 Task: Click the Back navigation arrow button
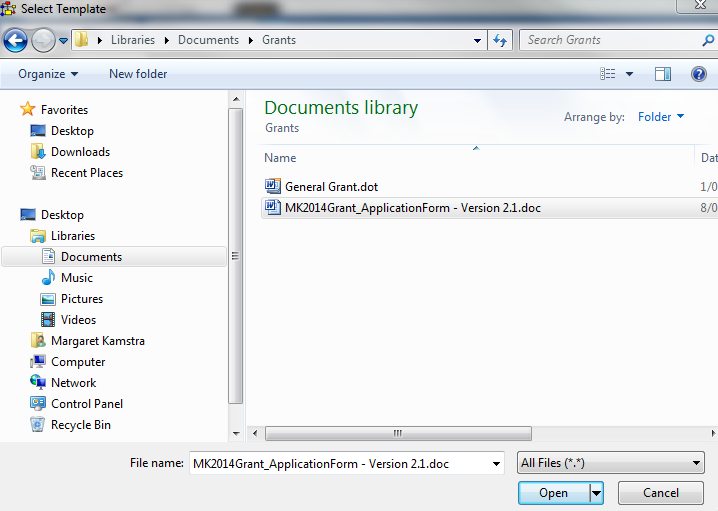click(15, 41)
